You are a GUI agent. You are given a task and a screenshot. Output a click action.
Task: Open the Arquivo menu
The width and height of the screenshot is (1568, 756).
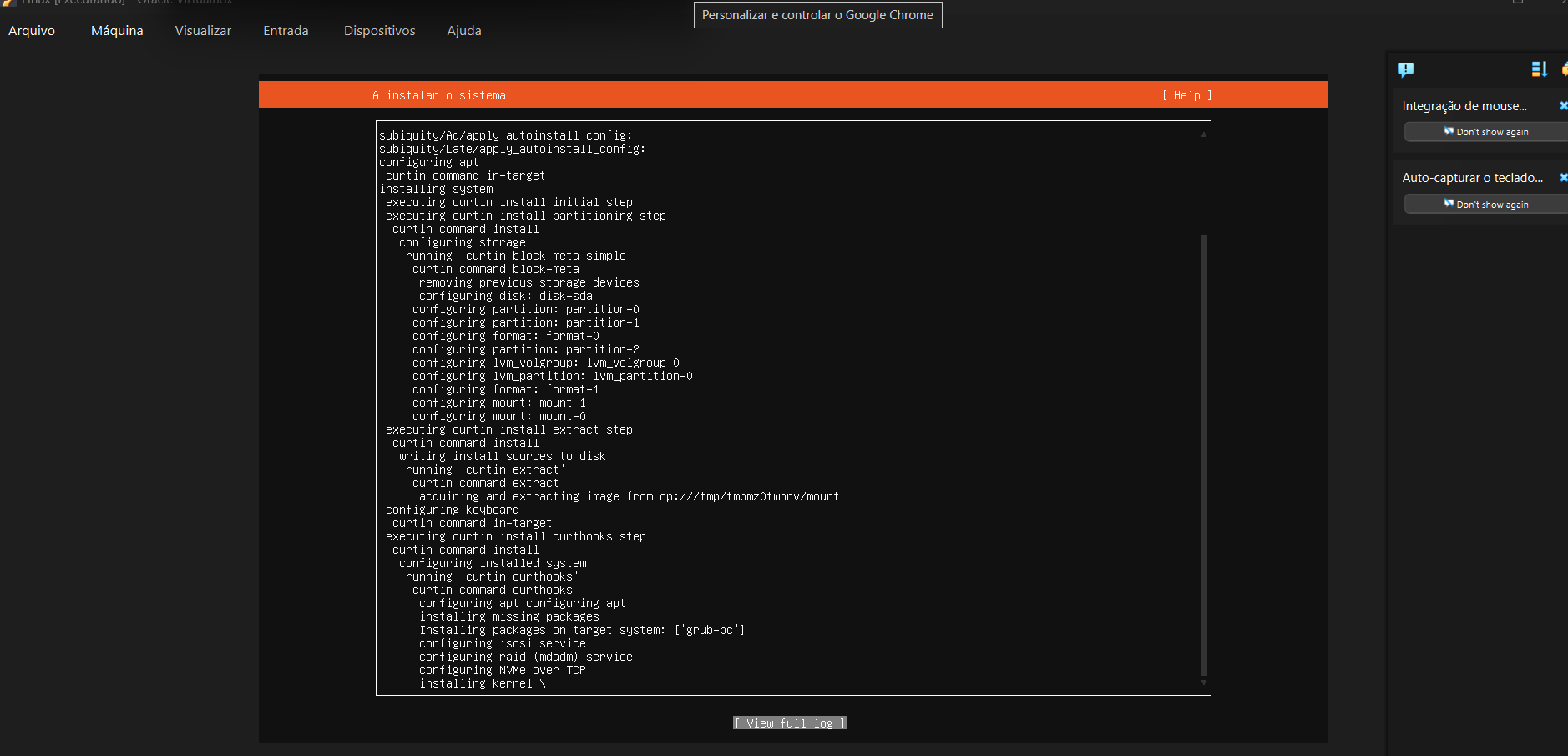click(32, 31)
